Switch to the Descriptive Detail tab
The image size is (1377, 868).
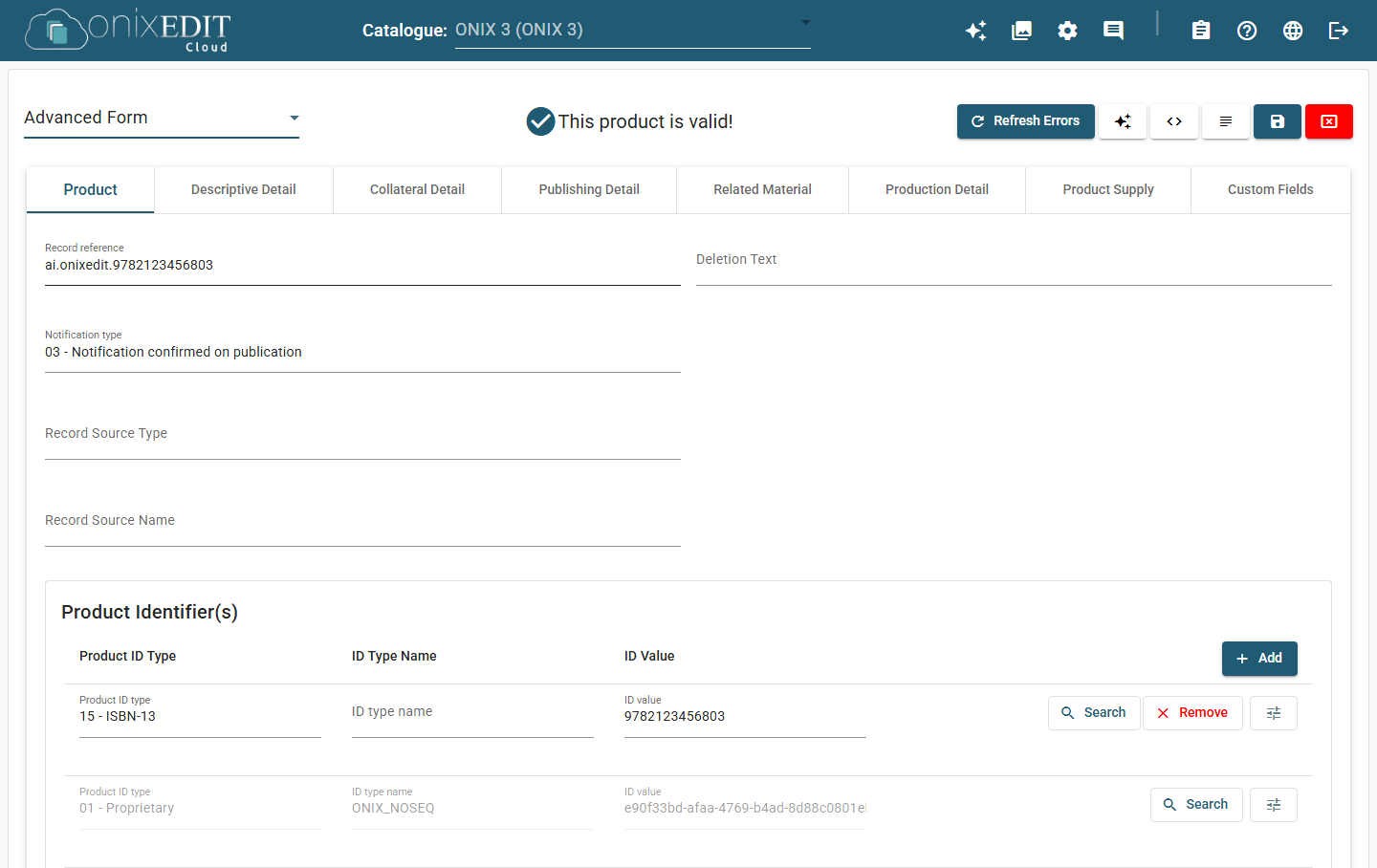[244, 189]
